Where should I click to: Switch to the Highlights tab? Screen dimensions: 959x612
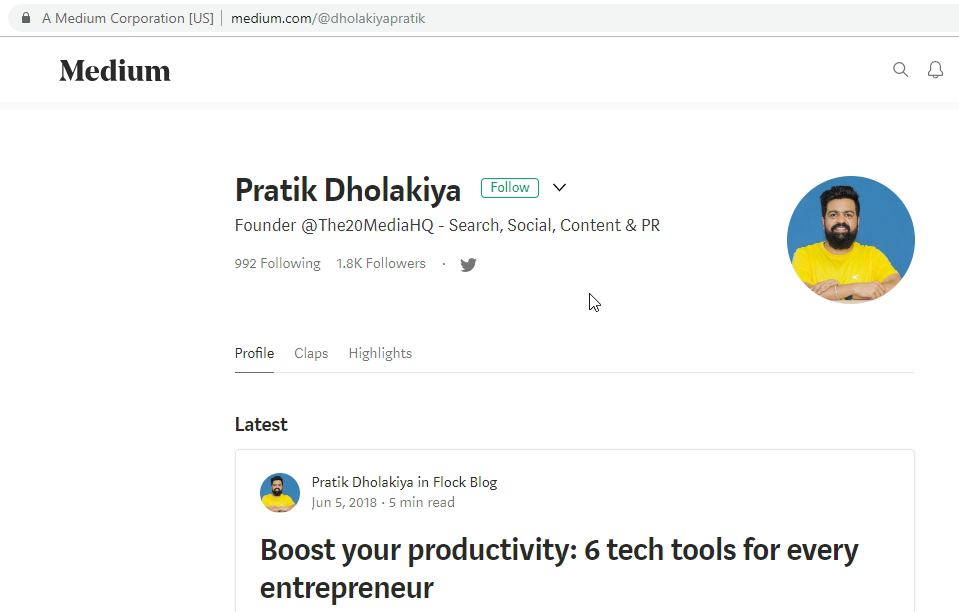(380, 353)
